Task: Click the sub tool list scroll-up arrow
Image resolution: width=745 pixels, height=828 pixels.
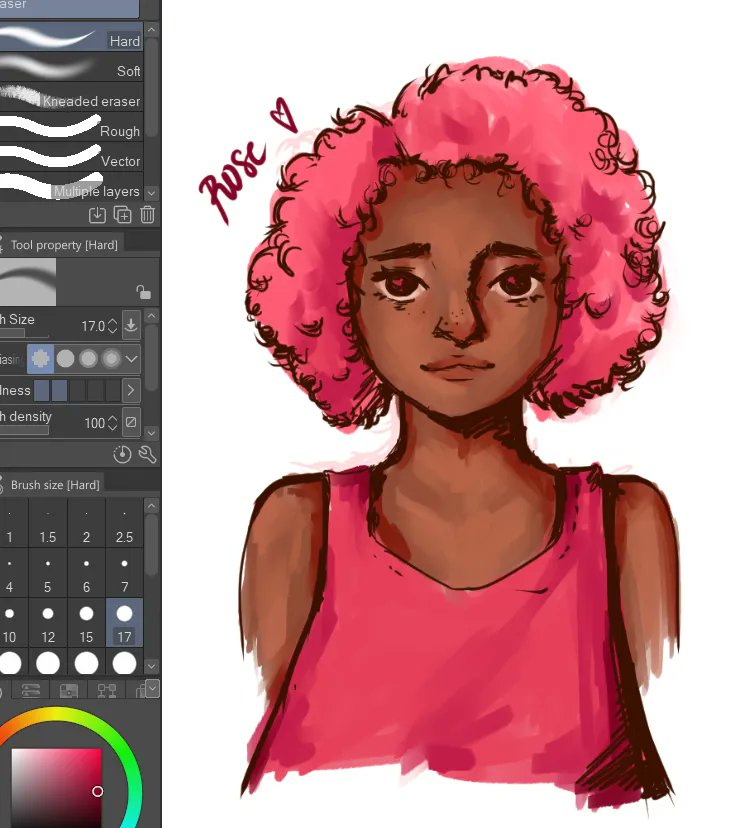Action: coord(152,30)
